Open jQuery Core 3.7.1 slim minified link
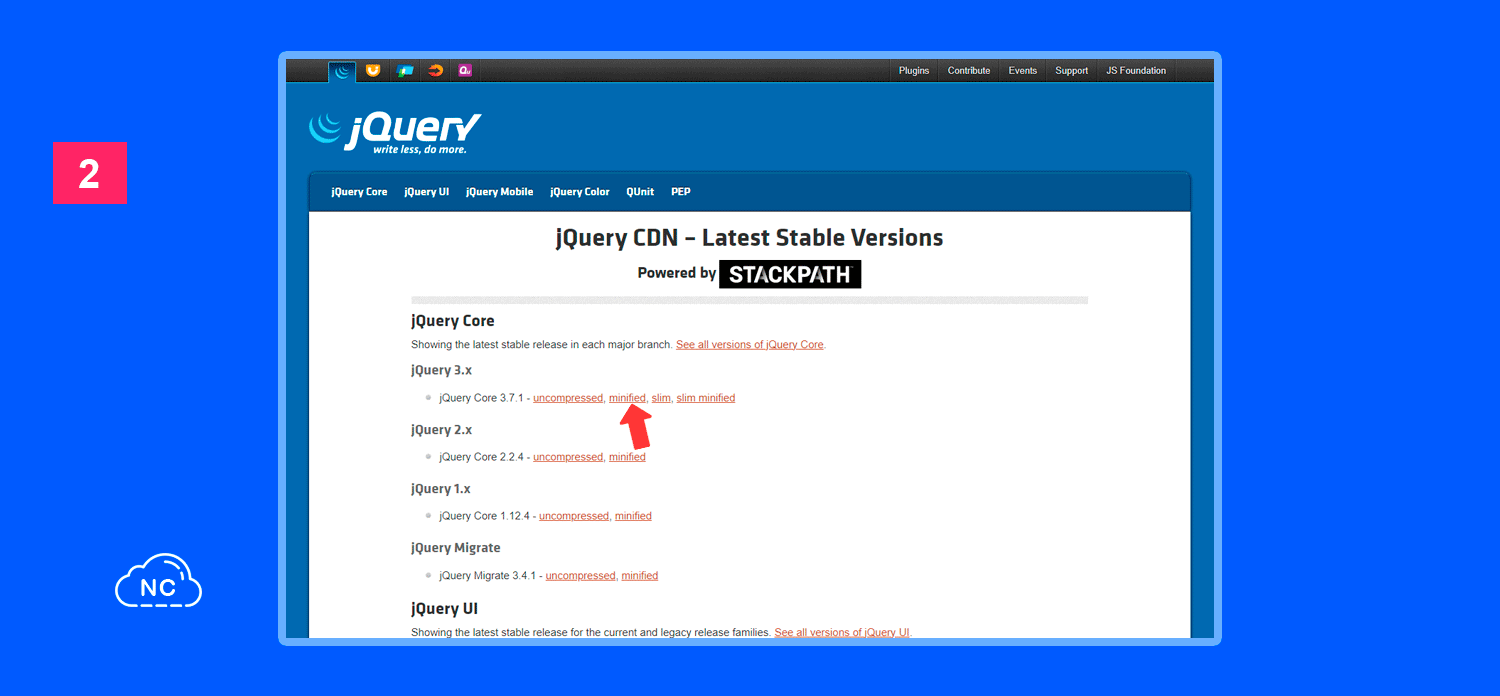 [x=706, y=398]
